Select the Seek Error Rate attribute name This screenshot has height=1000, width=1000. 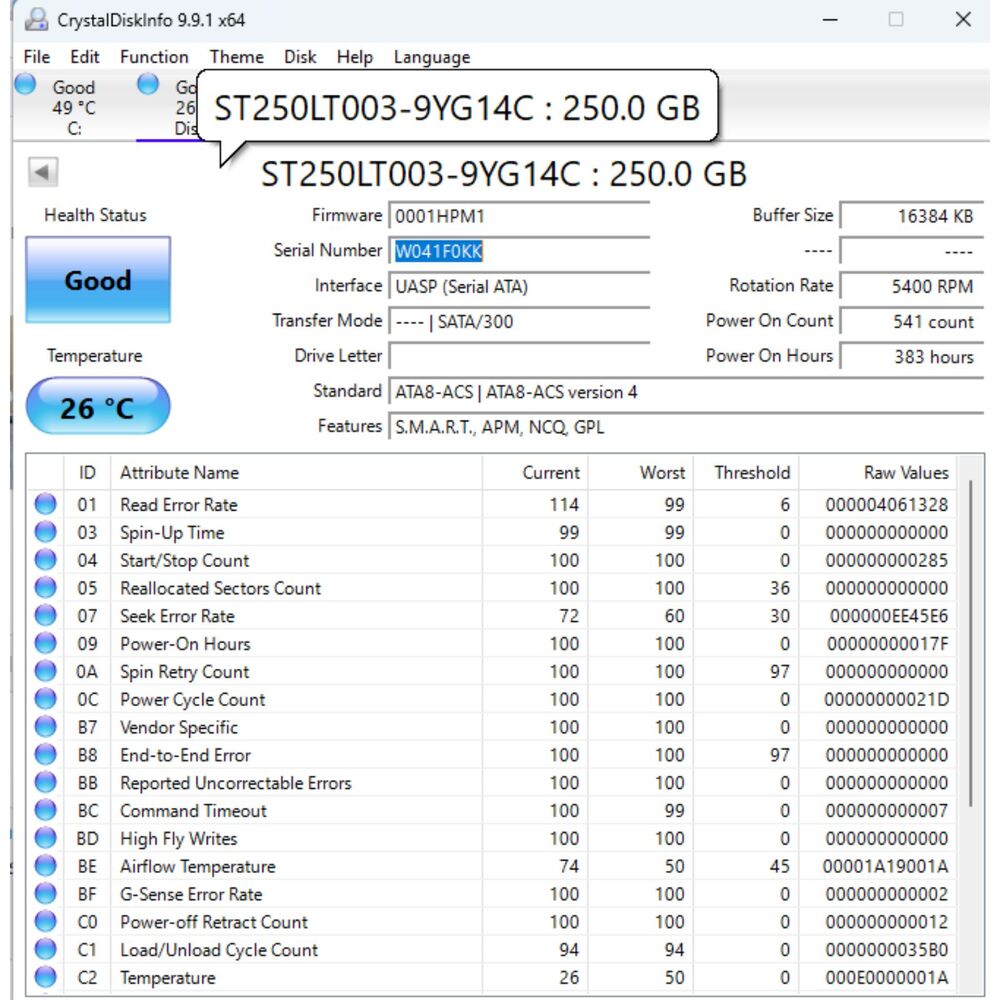[x=177, y=615]
